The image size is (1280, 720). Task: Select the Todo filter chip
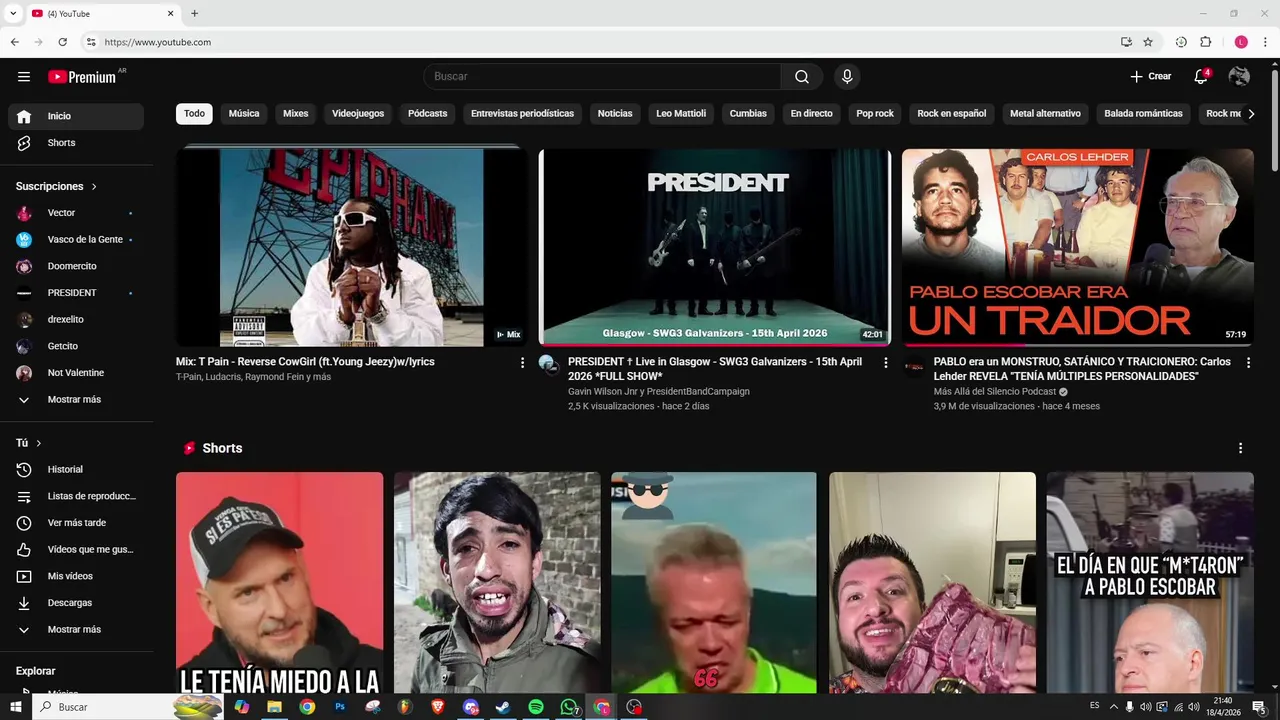pos(194,114)
